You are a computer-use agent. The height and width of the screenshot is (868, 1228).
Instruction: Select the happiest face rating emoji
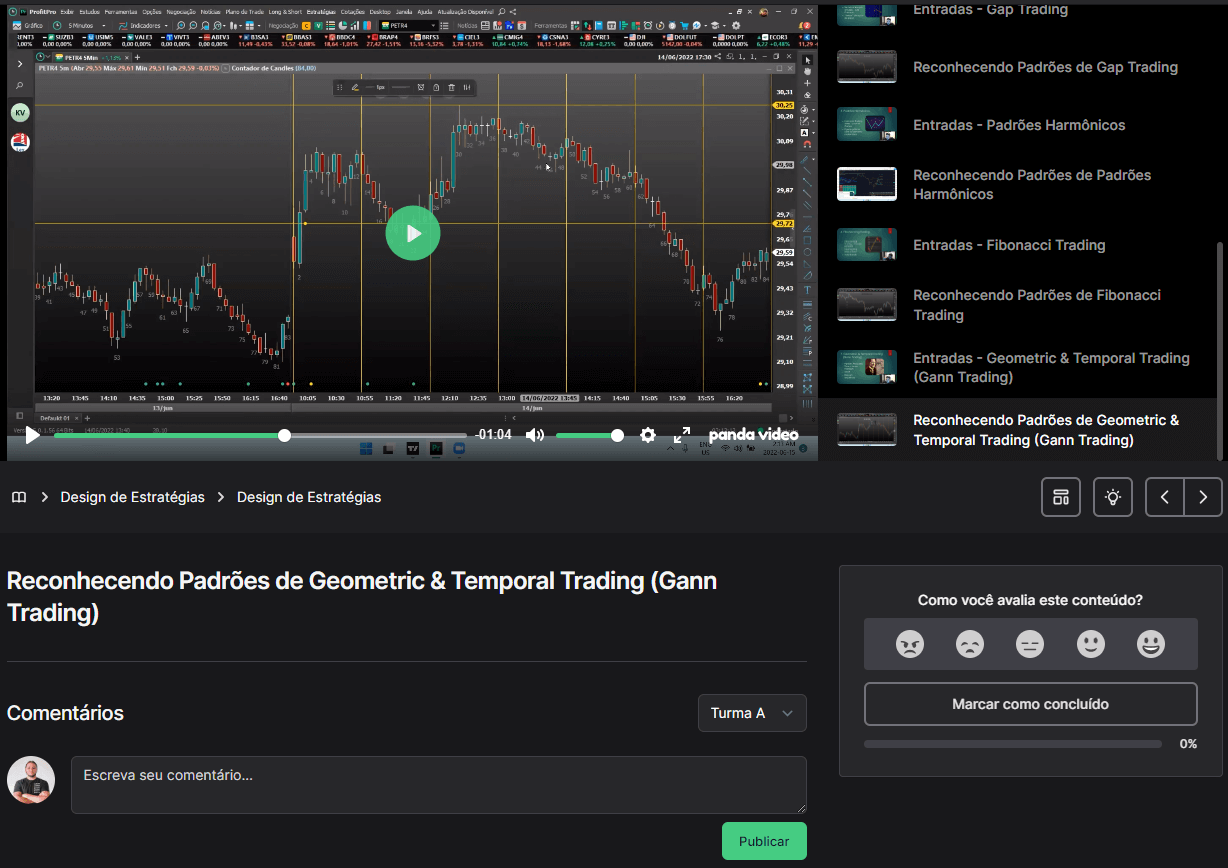[1151, 643]
